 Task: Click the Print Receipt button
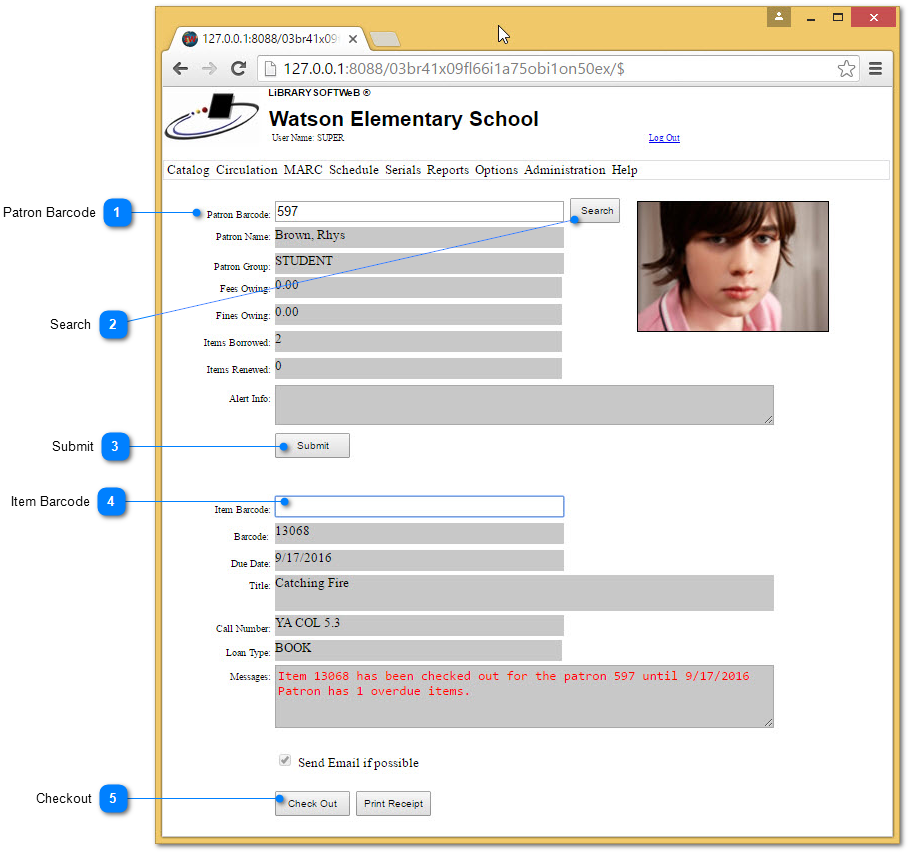click(x=393, y=804)
